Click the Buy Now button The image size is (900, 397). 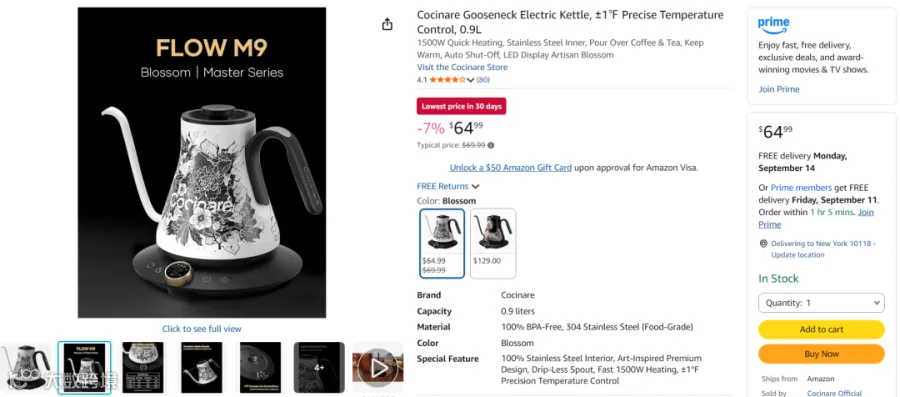(x=821, y=354)
